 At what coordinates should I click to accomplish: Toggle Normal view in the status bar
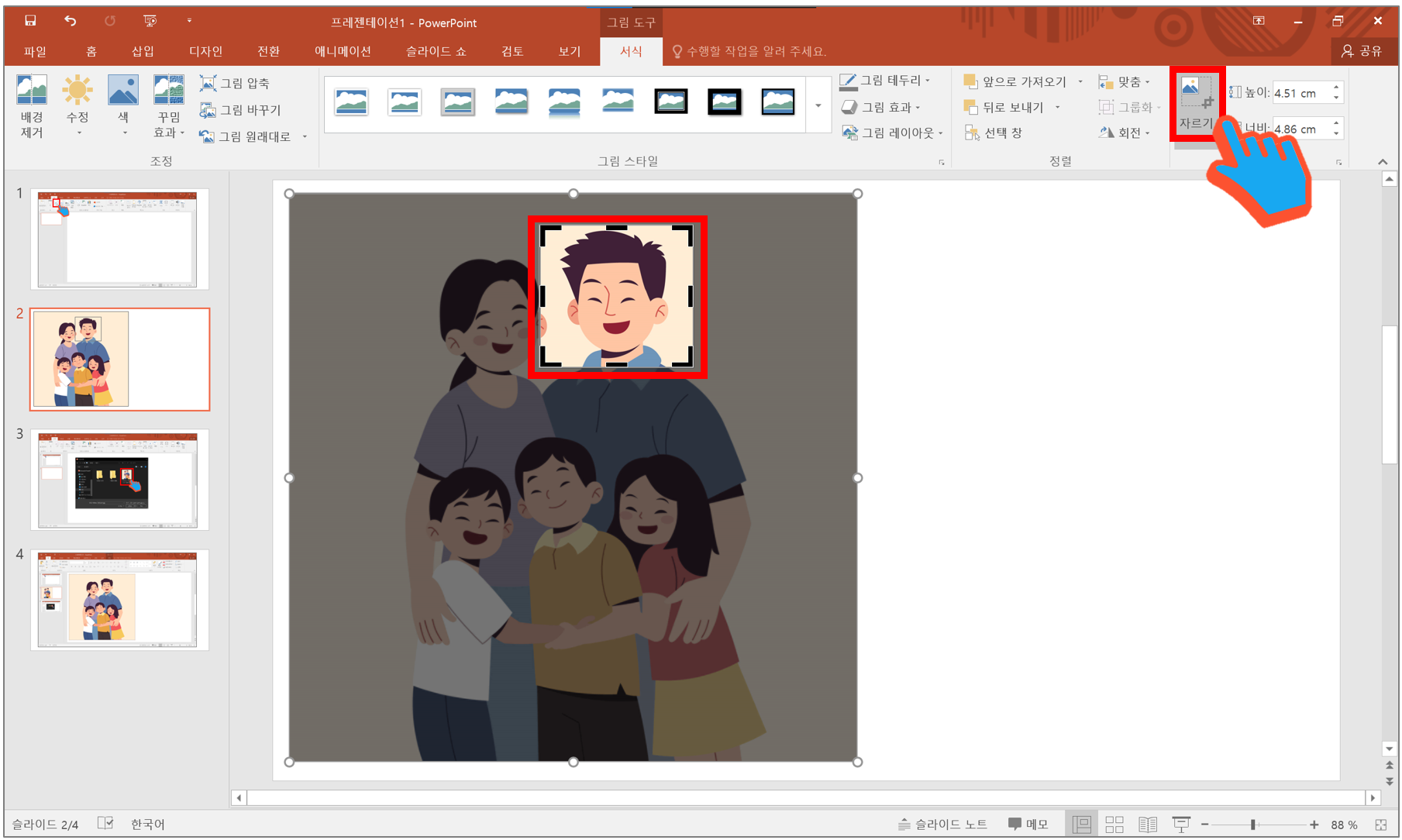coord(1082,823)
